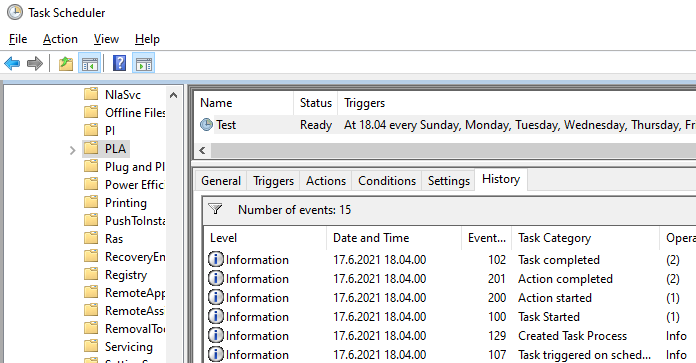Select the RemovalTools folder

135,328
